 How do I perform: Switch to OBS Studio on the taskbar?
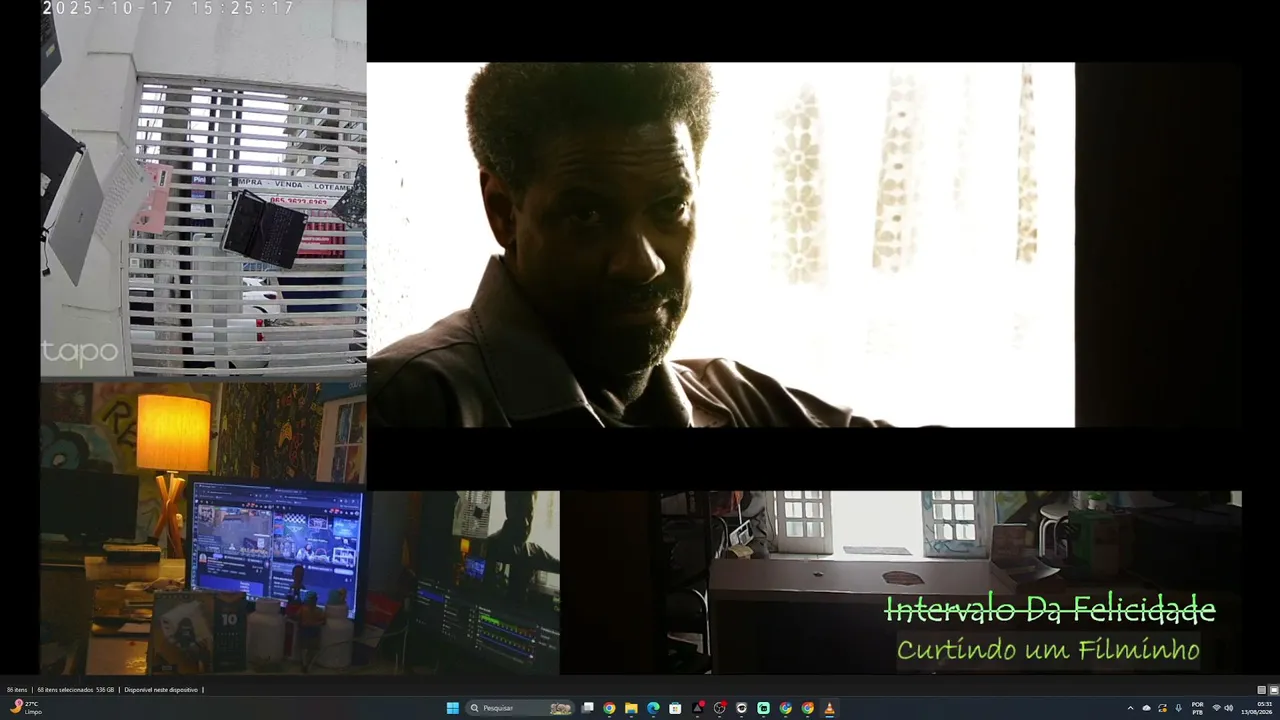[x=719, y=708]
